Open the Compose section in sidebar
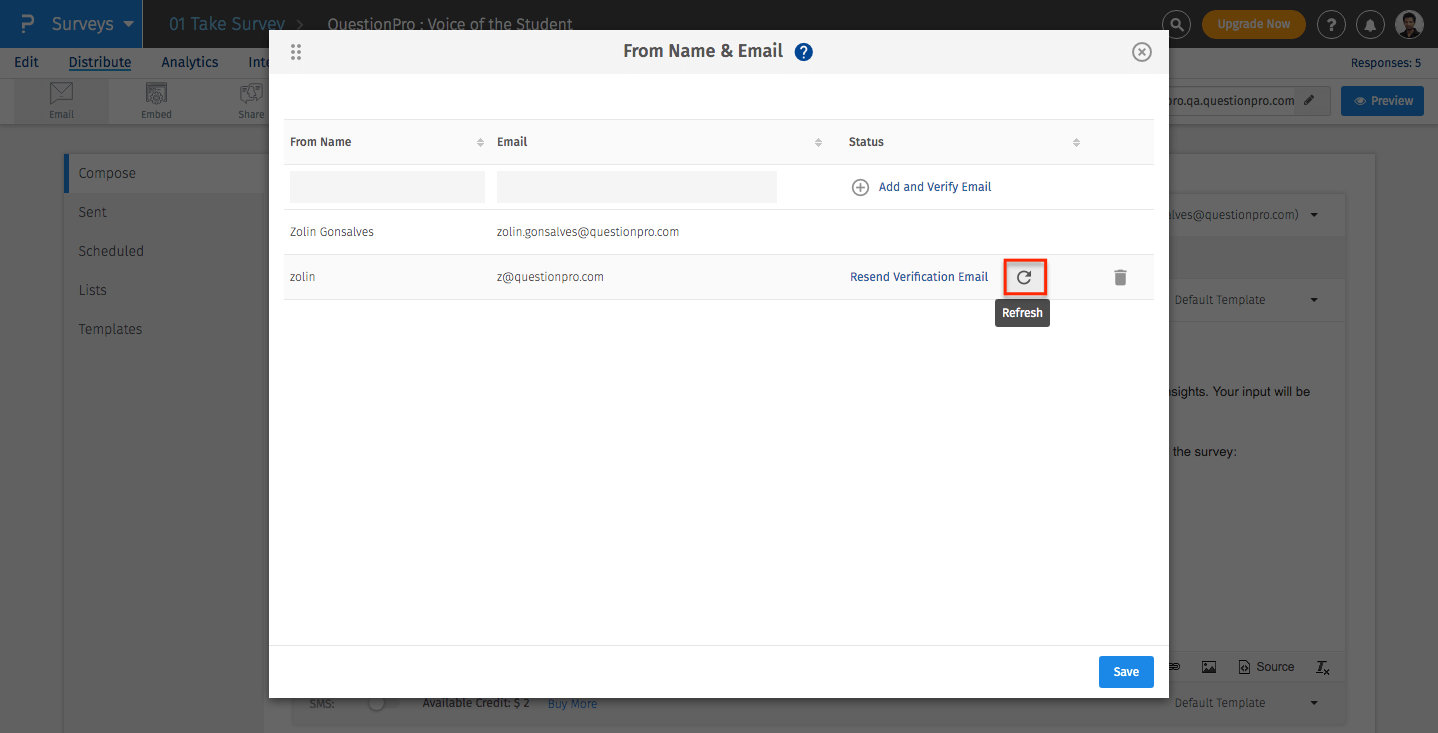1438x733 pixels. click(x=107, y=173)
